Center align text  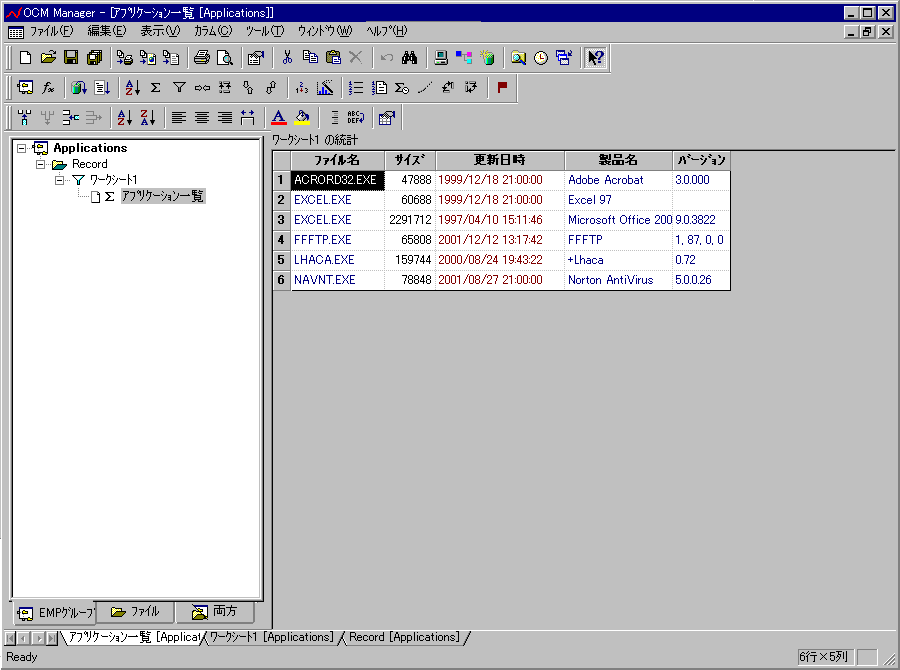point(201,118)
